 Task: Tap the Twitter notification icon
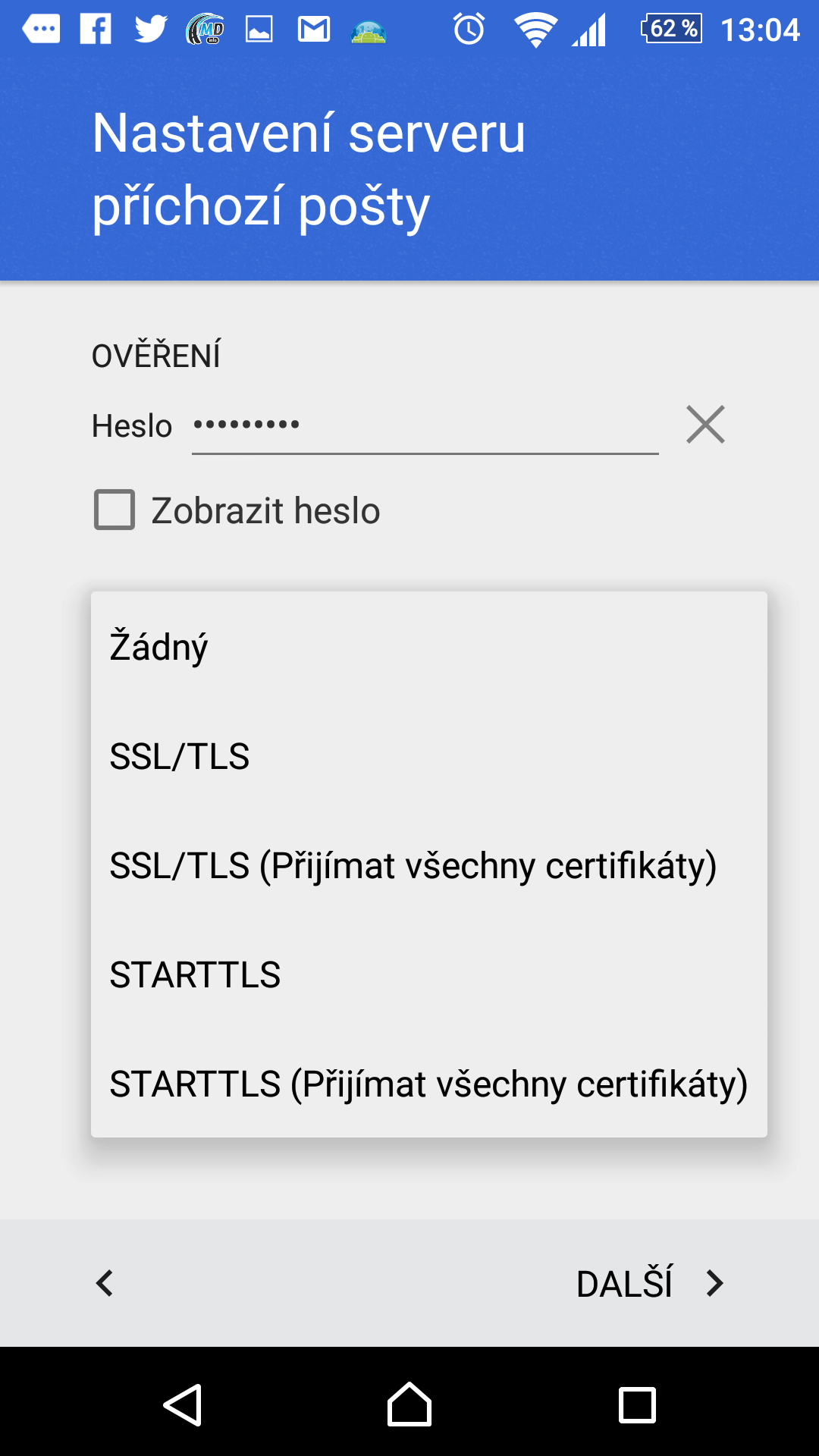pyautogui.click(x=150, y=30)
